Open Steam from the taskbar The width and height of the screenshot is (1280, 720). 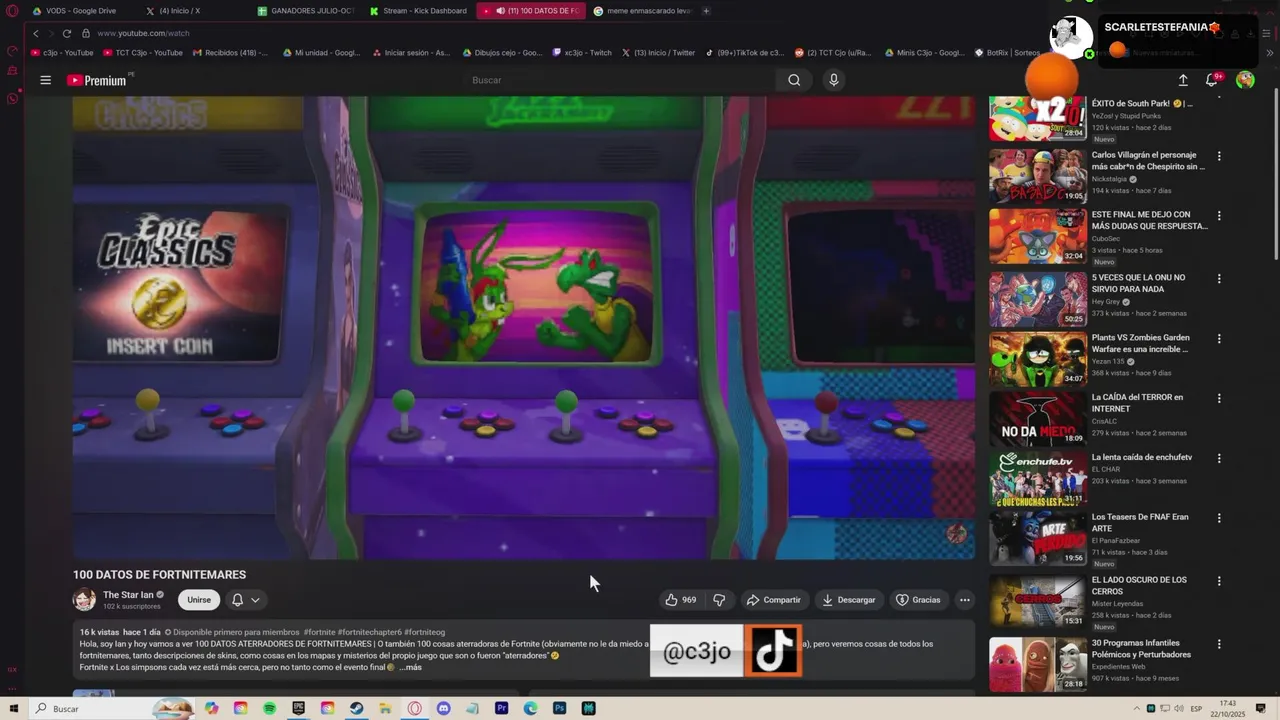(356, 708)
